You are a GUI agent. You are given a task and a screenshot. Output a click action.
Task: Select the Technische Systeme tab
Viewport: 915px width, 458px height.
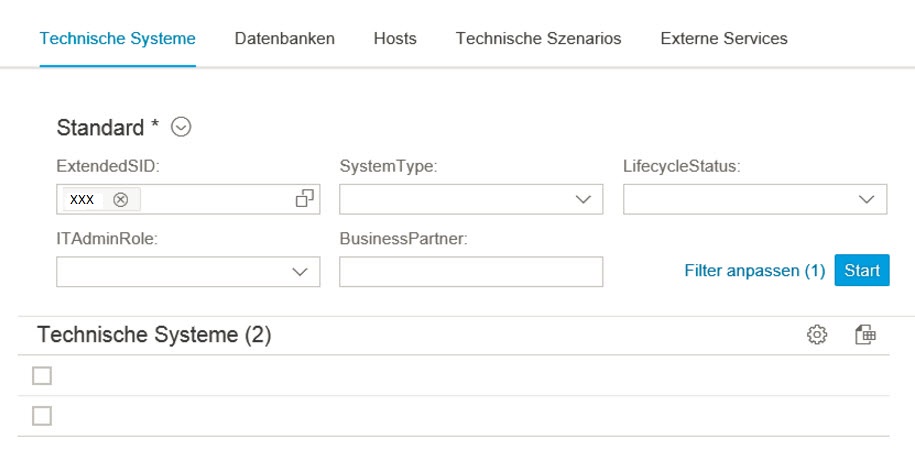point(118,39)
